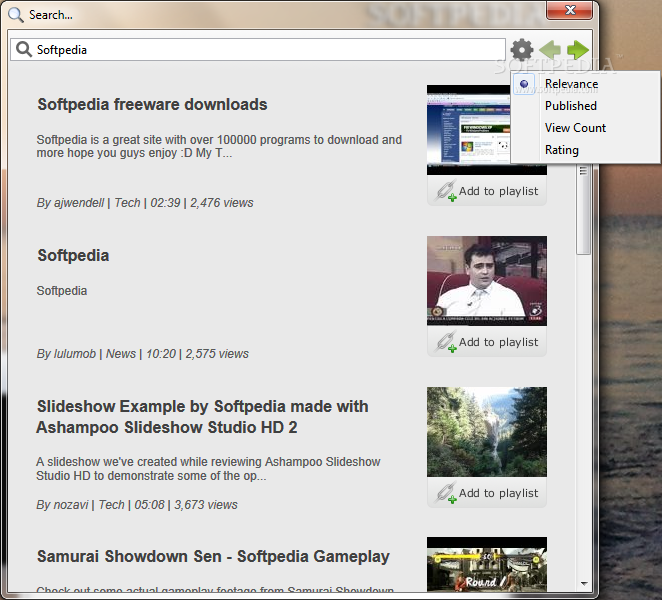Click into the Softpedia search input field
Screen dimensions: 662x600
tap(258, 49)
